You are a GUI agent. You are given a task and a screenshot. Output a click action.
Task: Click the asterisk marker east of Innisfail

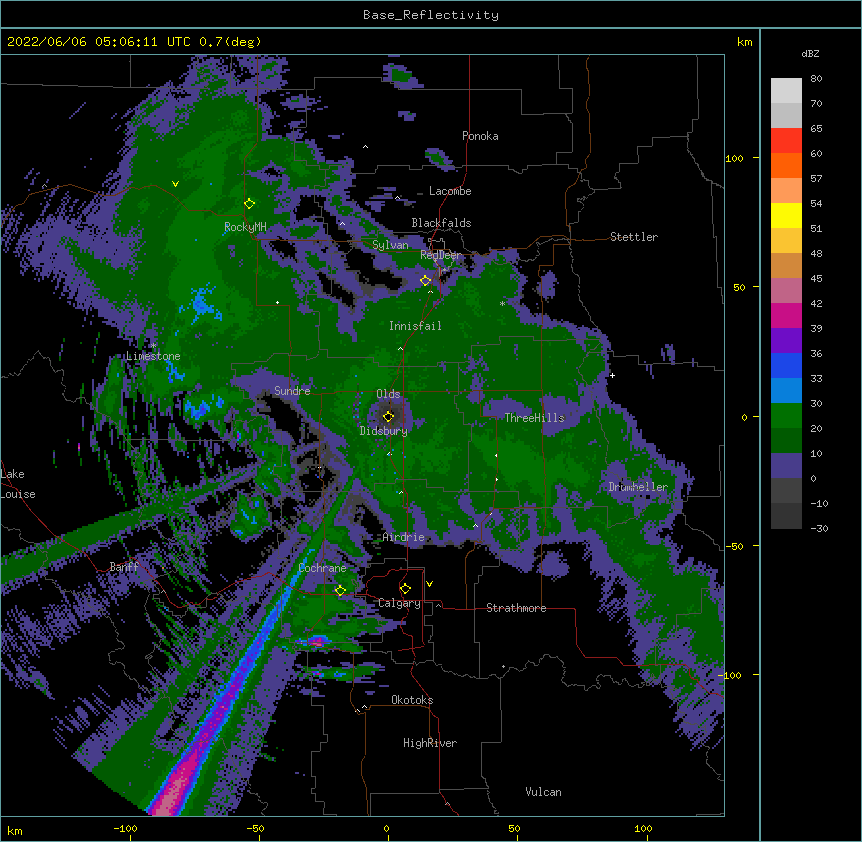(502, 304)
